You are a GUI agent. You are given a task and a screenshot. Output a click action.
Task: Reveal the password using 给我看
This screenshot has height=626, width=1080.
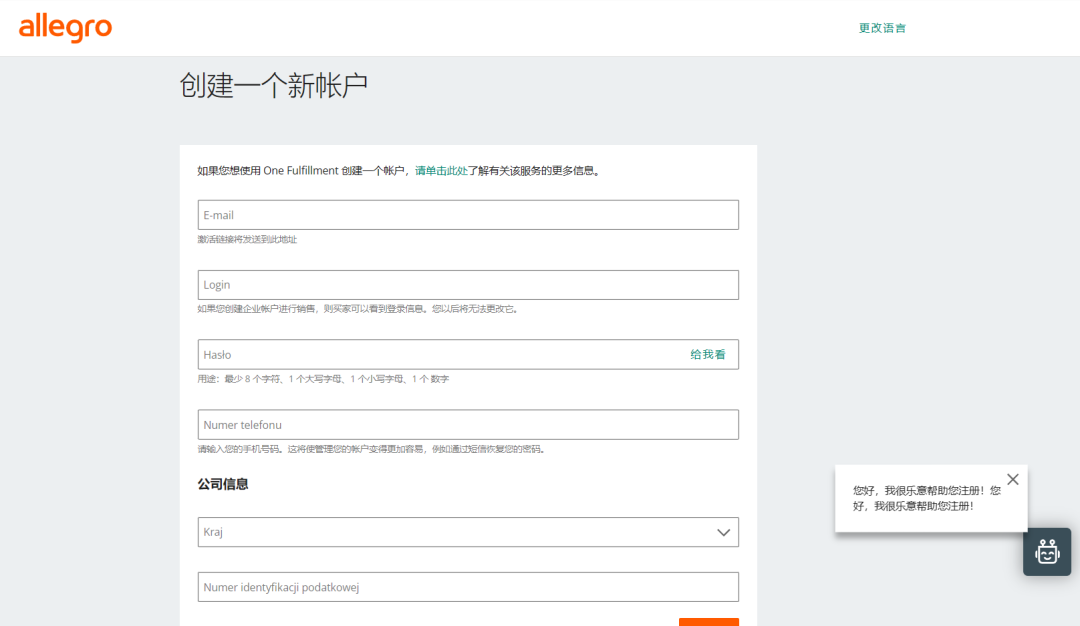(708, 354)
